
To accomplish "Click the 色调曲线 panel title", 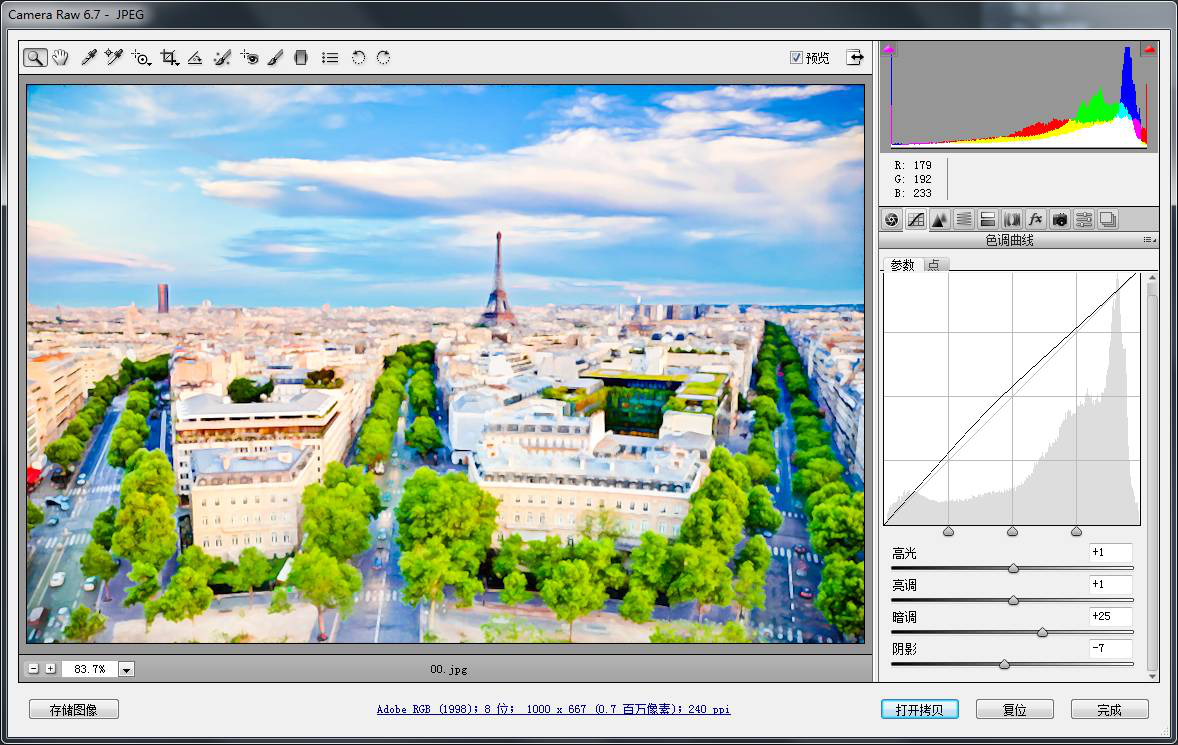I will [x=1009, y=240].
